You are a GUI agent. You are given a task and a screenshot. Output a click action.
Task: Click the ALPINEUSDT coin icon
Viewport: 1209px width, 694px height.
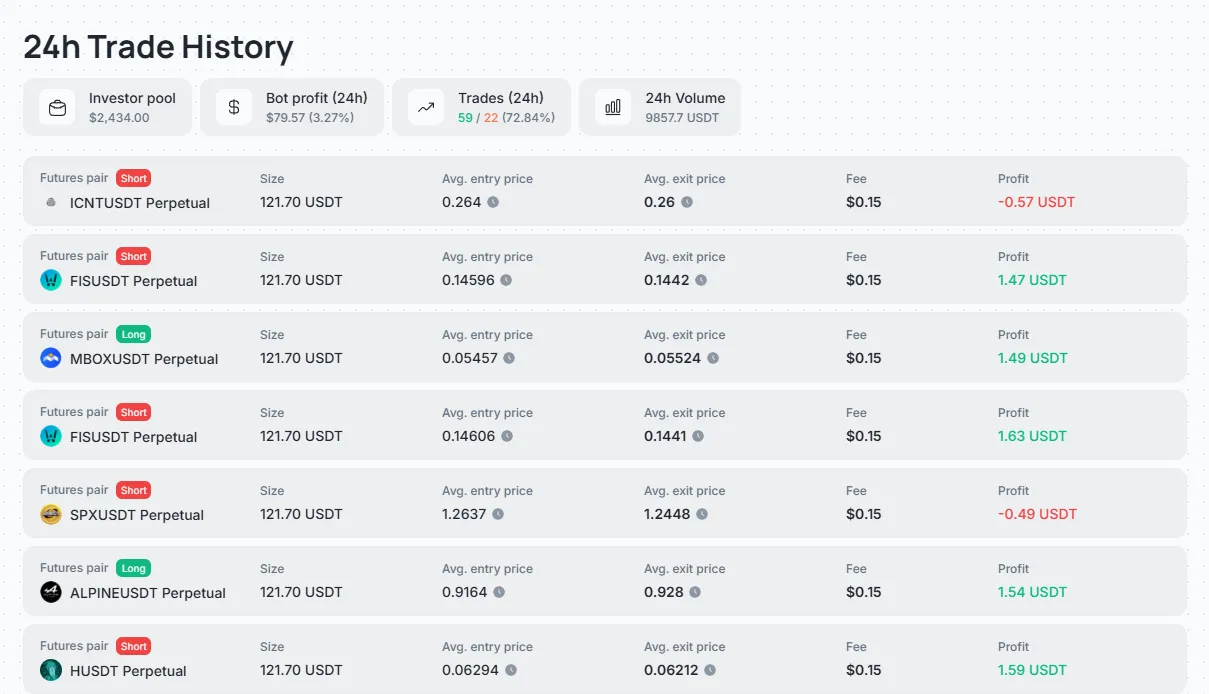pos(51,592)
